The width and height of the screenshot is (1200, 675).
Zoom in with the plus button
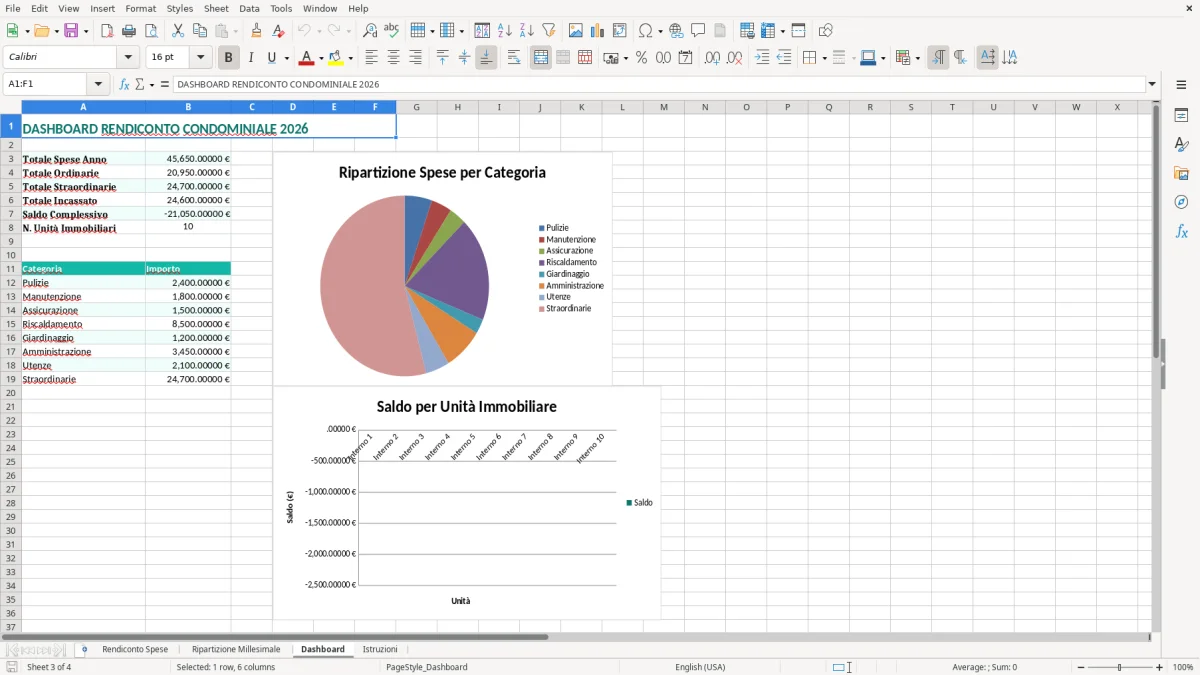tap(1160, 667)
